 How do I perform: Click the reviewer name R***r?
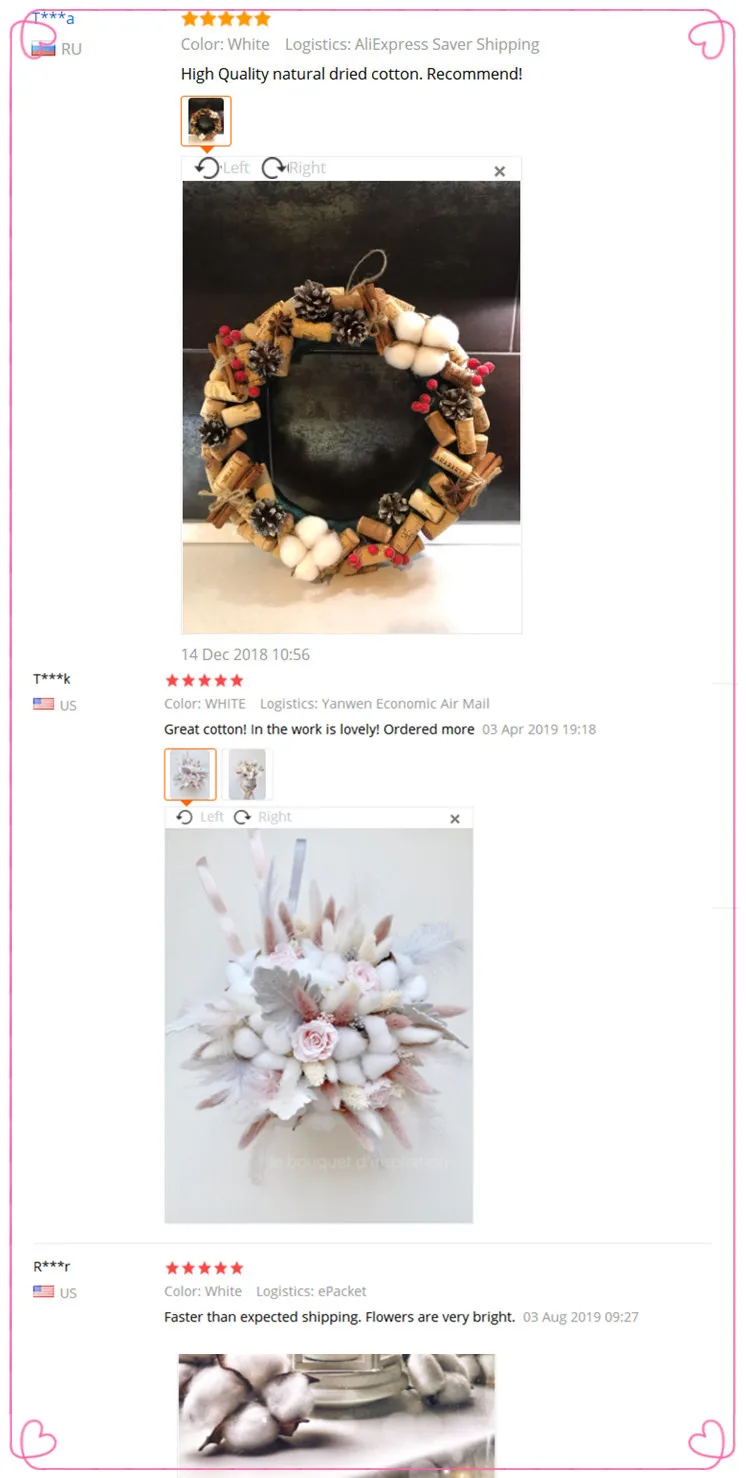click(52, 1267)
